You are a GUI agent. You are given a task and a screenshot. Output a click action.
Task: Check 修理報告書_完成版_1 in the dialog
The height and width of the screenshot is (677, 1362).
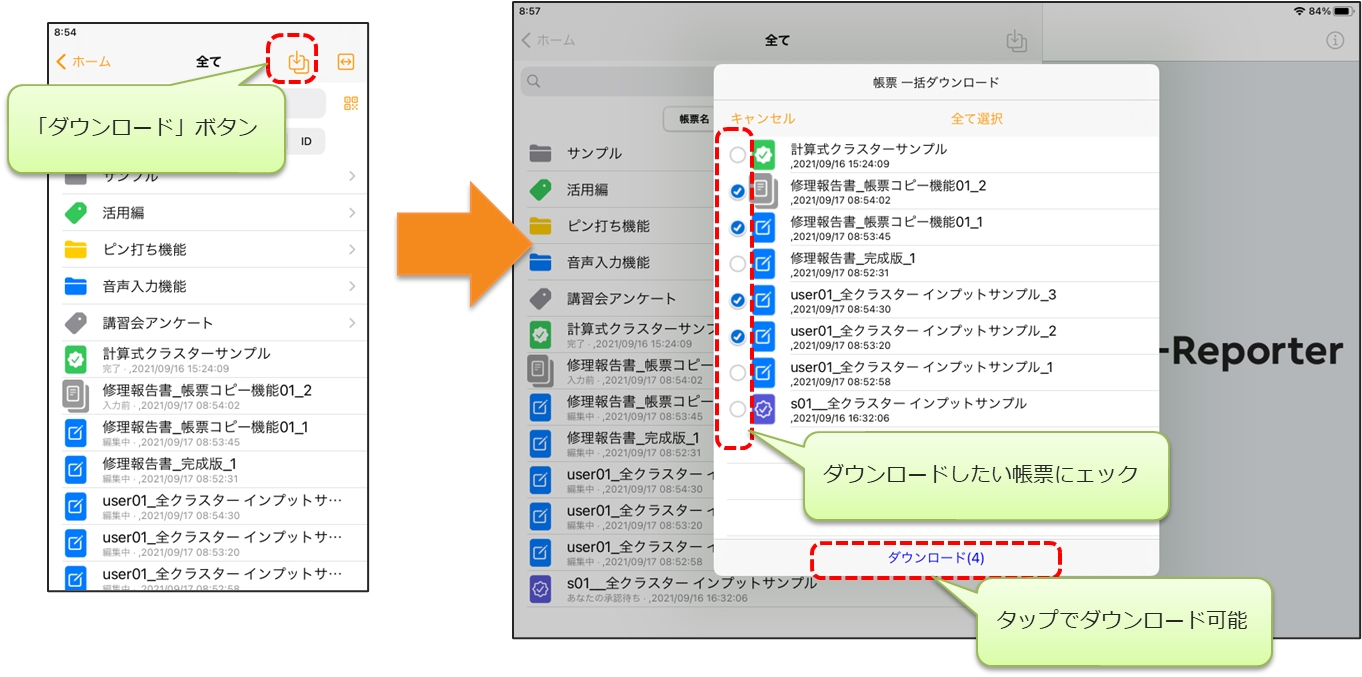pos(738,264)
